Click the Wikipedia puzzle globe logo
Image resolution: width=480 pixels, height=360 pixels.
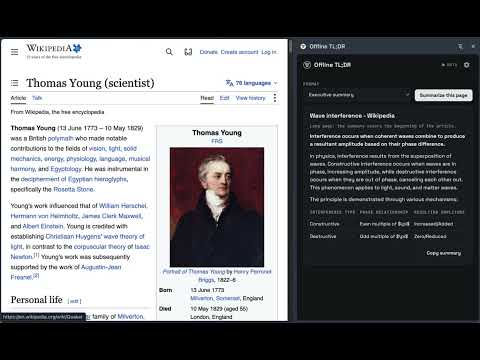click(77, 48)
